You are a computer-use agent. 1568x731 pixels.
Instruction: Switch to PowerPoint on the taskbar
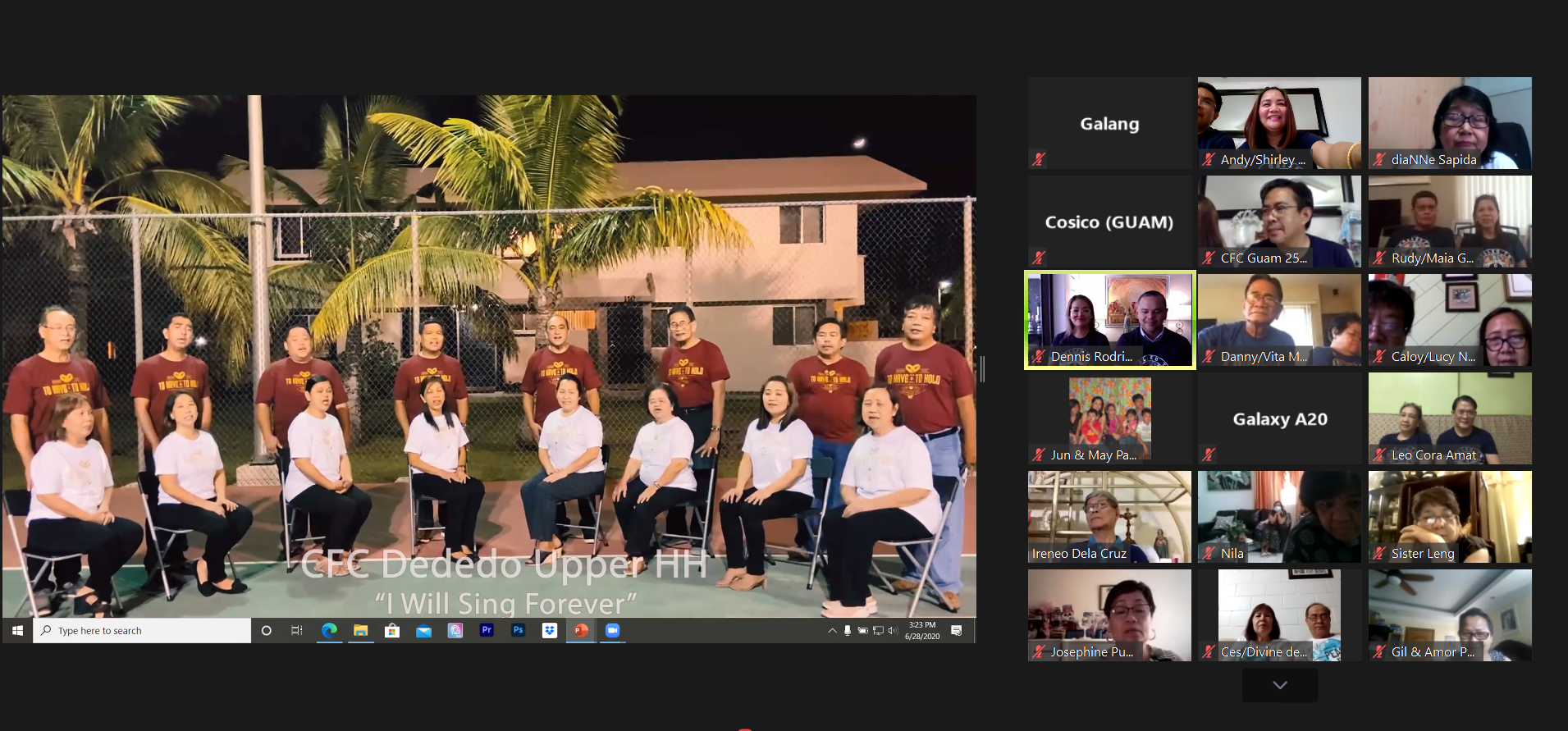(581, 630)
